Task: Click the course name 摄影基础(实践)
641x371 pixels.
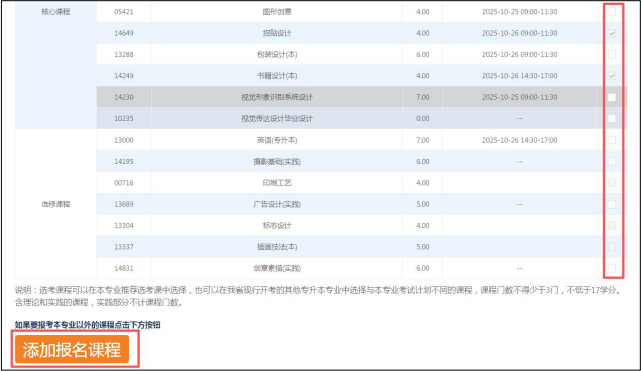Action: [277, 161]
